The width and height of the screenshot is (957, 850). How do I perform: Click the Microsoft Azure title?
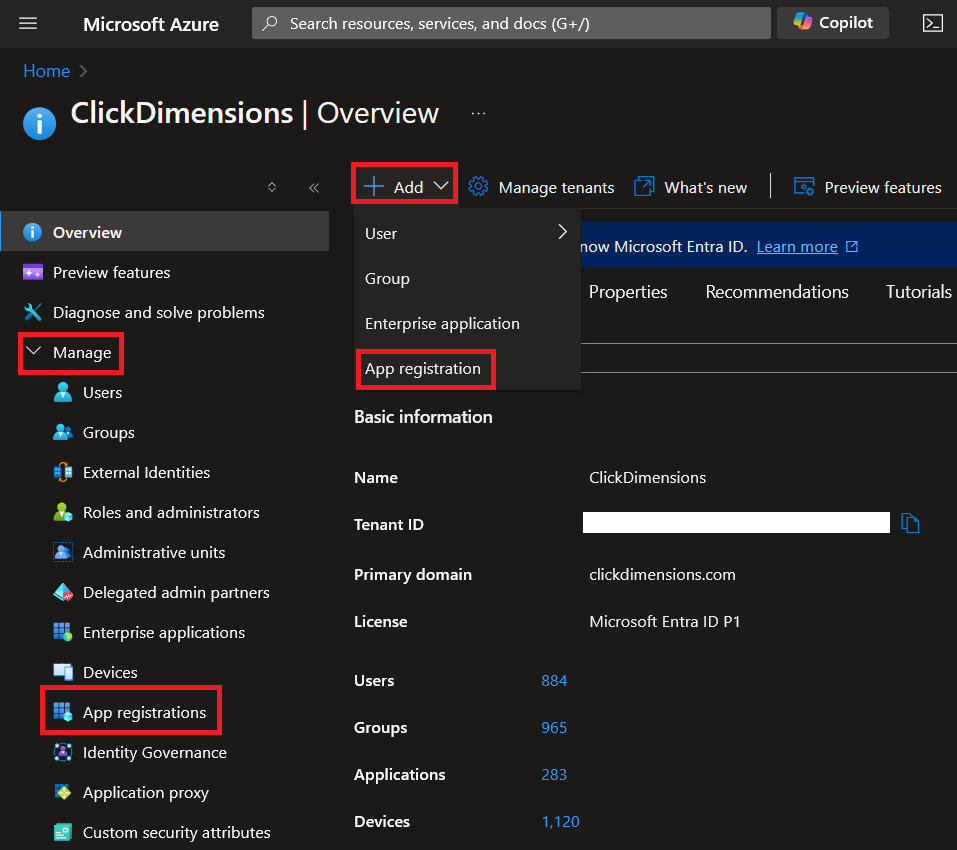click(151, 24)
